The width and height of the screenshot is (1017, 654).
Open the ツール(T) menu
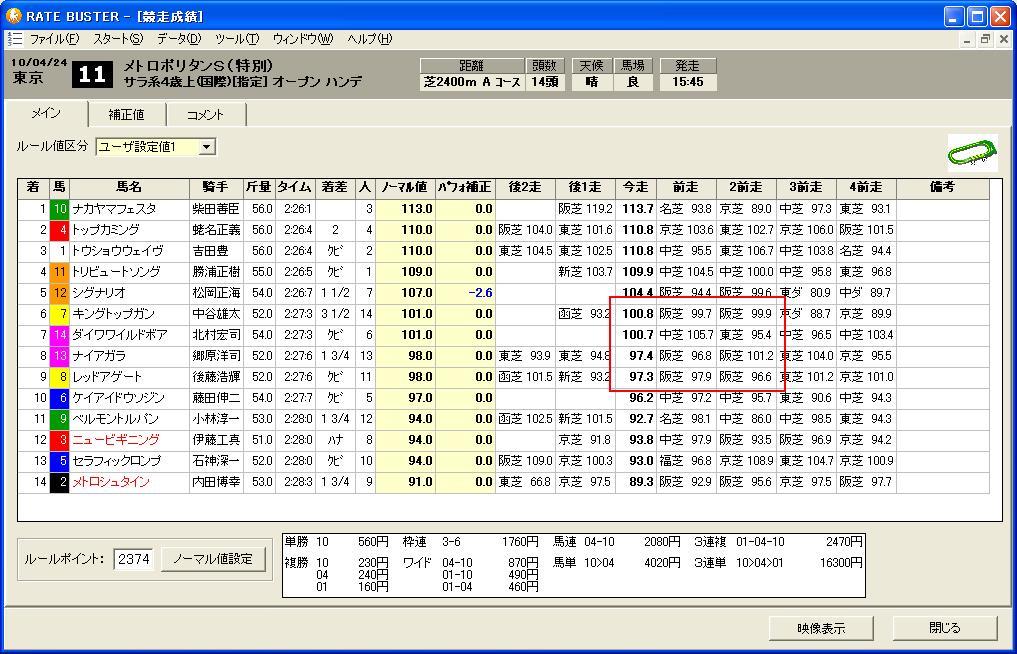(237, 39)
